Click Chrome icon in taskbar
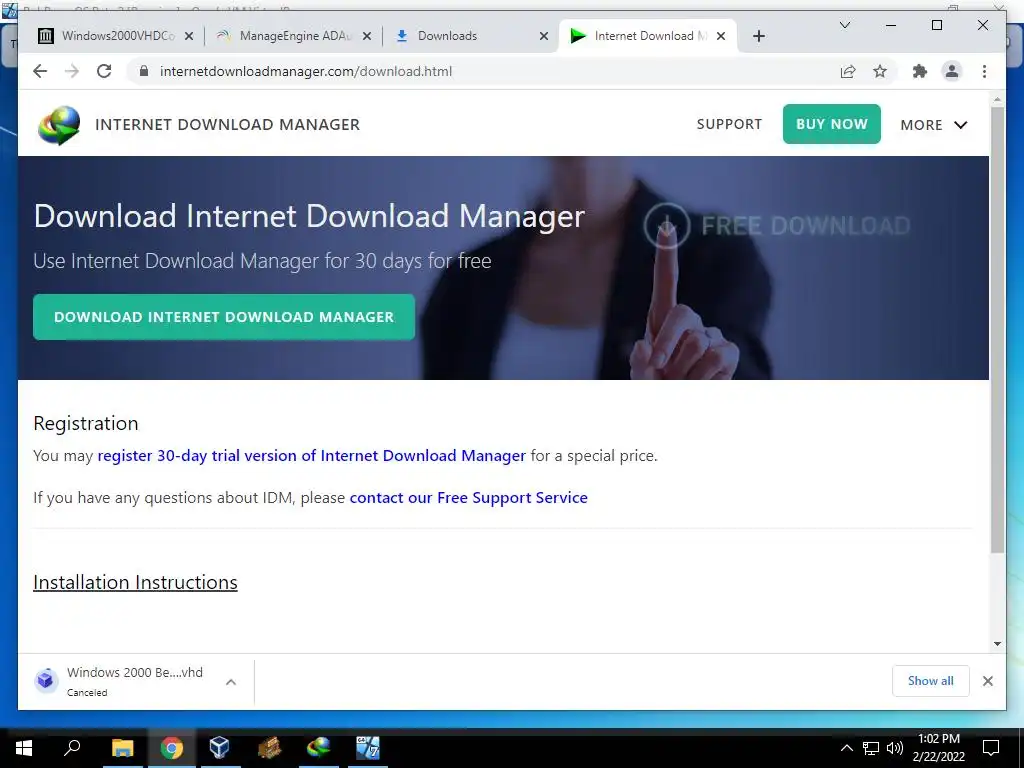This screenshot has height=768, width=1024. tap(171, 748)
